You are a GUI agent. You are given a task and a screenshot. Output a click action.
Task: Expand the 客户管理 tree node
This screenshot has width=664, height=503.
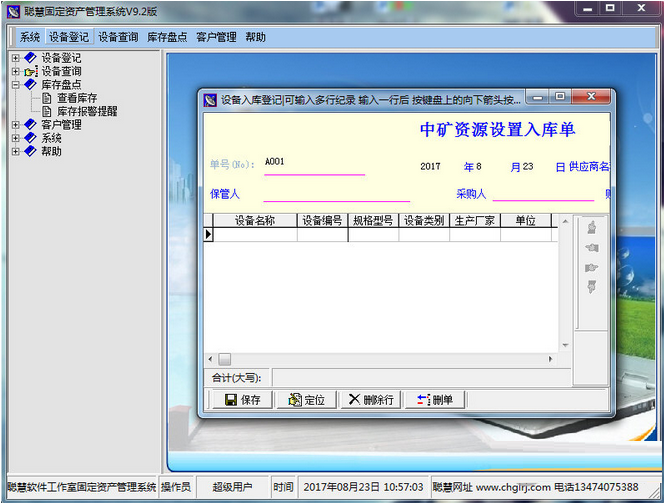(x=16, y=124)
